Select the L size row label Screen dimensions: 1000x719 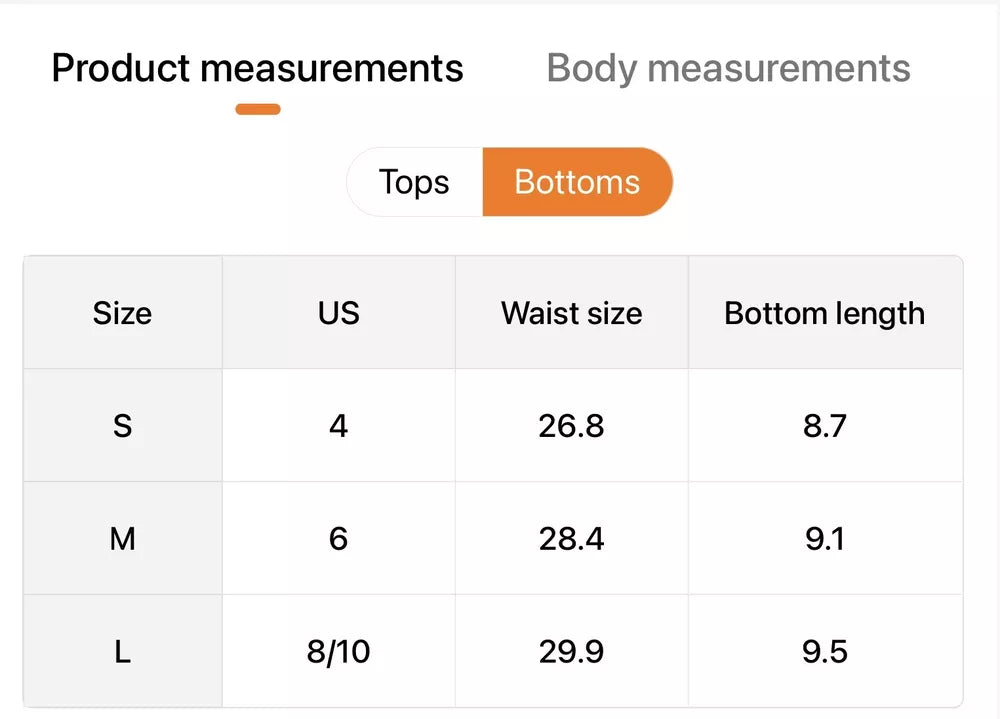tap(122, 651)
